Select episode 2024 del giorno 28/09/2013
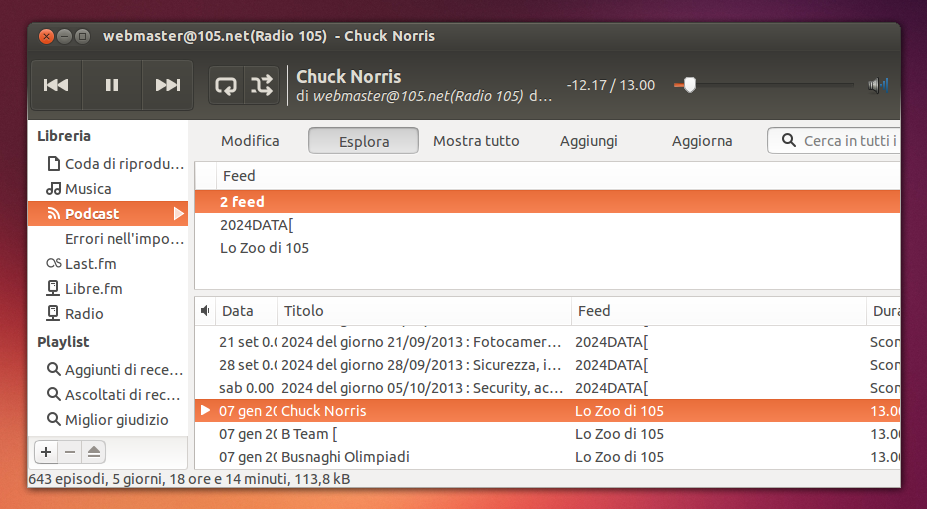The height and width of the screenshot is (509, 927). (x=547, y=365)
